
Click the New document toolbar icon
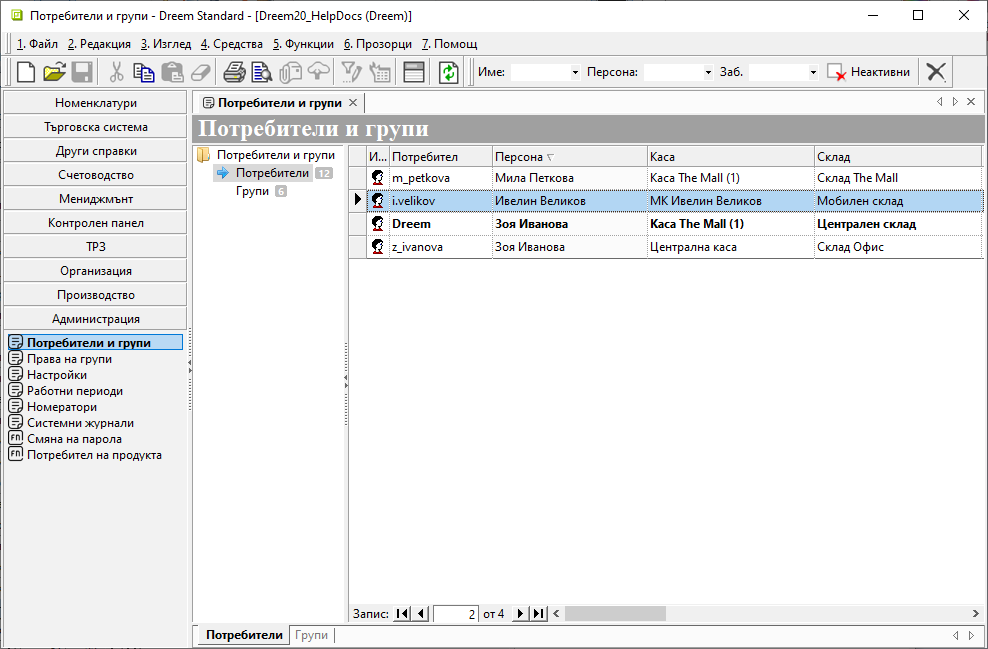(26, 72)
